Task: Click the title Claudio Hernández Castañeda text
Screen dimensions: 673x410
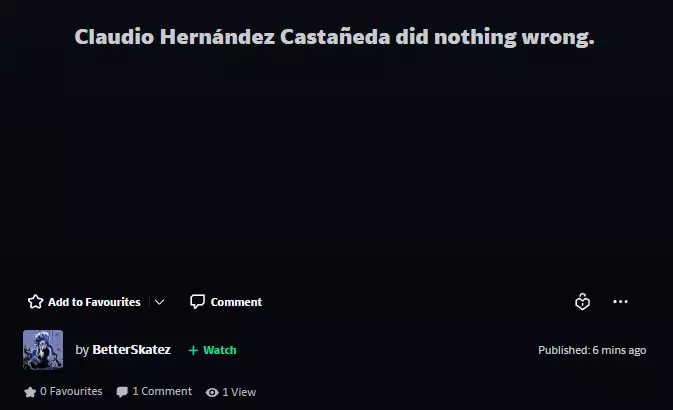Action: coord(232,37)
